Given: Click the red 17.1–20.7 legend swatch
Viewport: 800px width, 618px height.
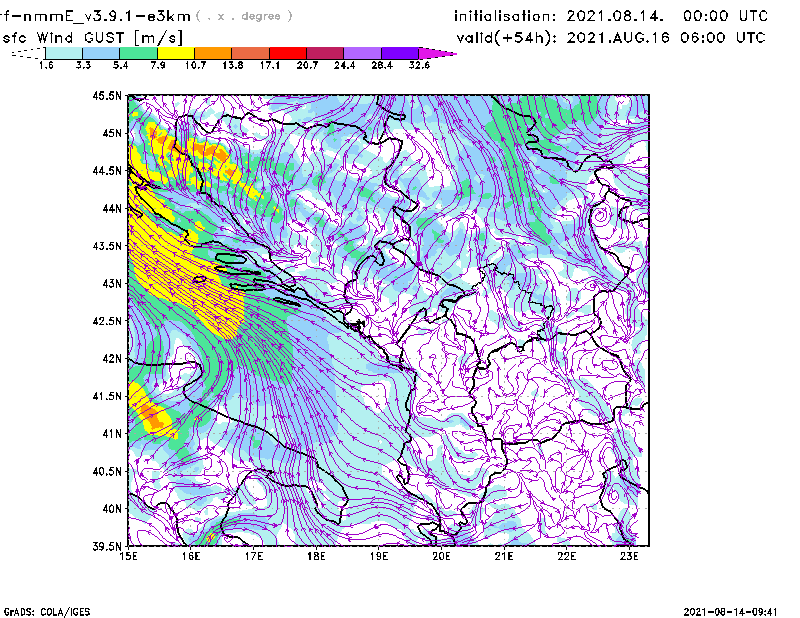Looking at the screenshot, I should coord(288,53).
